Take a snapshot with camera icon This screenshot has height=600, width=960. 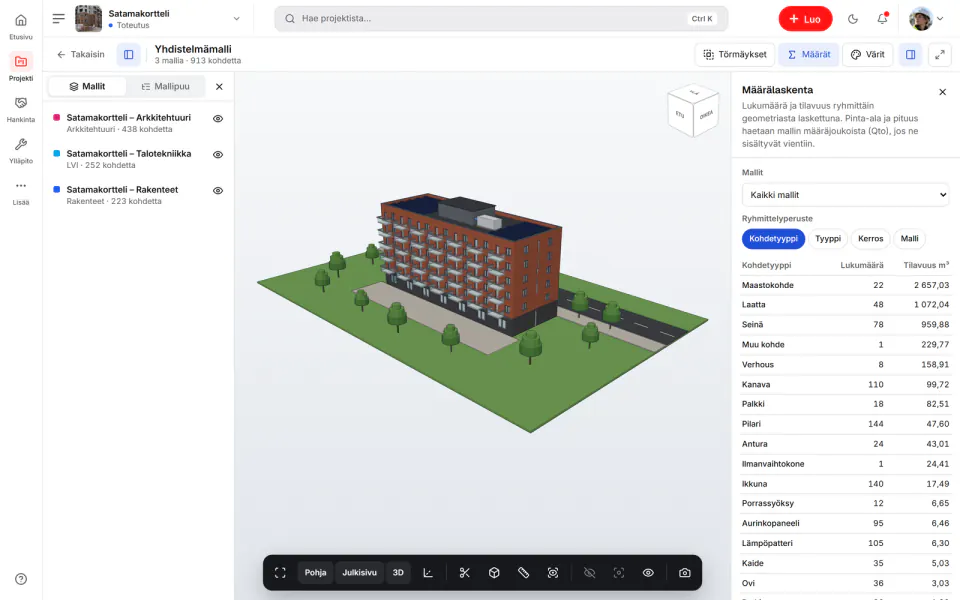684,573
